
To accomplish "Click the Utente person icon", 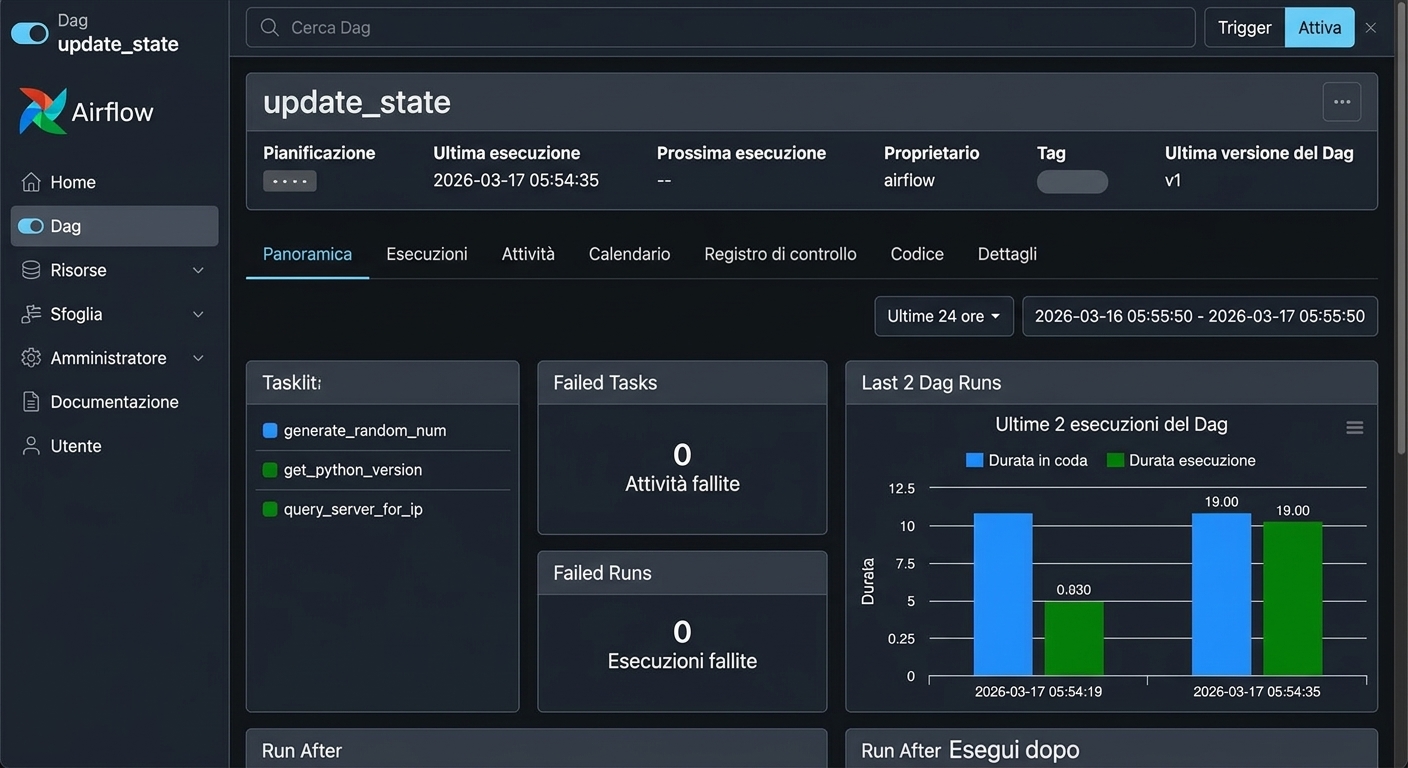I will pos(31,446).
